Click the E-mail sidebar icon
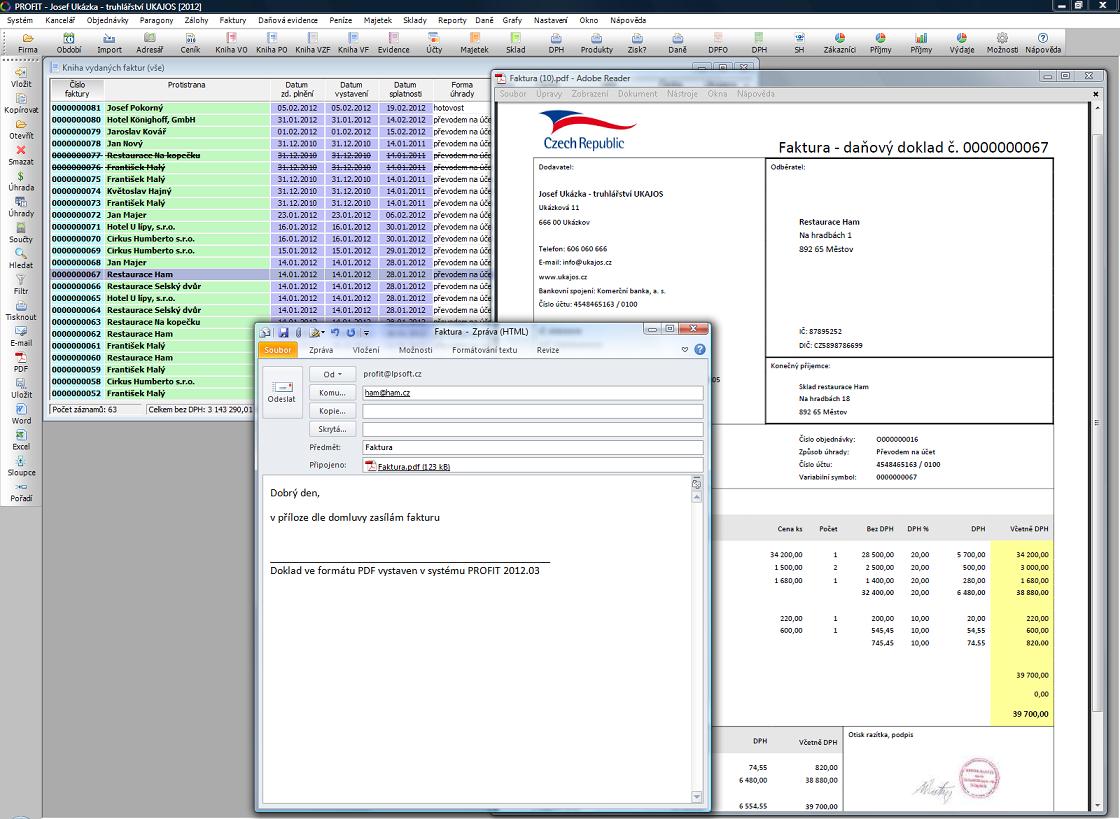Image resolution: width=1120 pixels, height=819 pixels. pyautogui.click(x=21, y=336)
